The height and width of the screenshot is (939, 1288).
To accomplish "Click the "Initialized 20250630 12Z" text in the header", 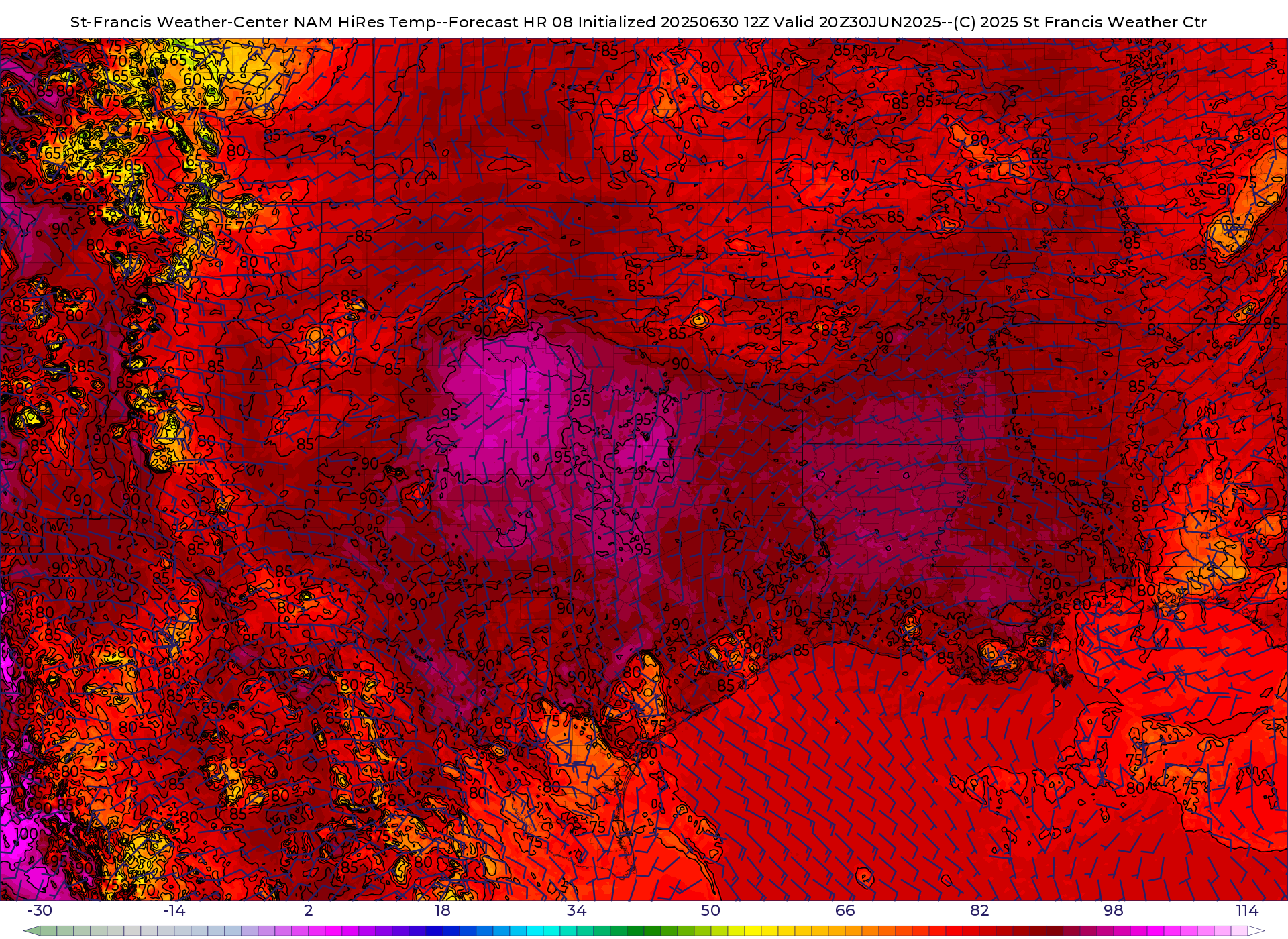I will click(673, 22).
